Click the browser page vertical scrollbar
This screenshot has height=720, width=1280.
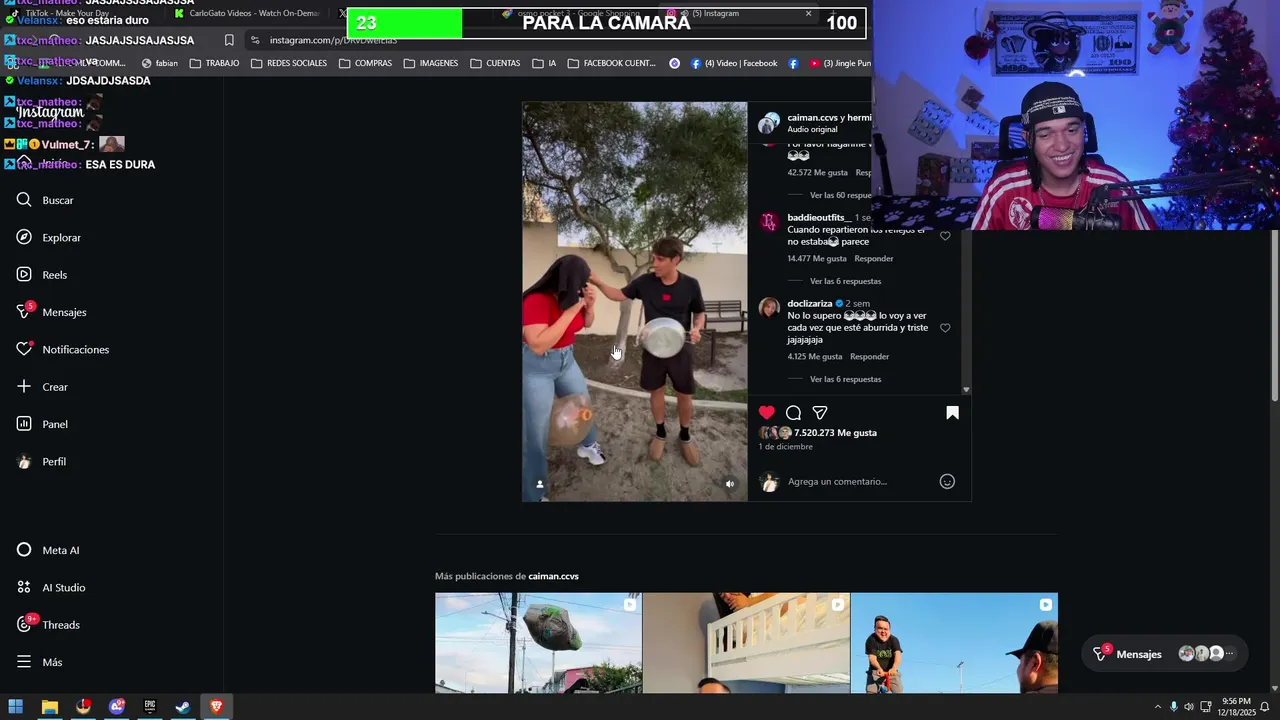[x=1274, y=315]
